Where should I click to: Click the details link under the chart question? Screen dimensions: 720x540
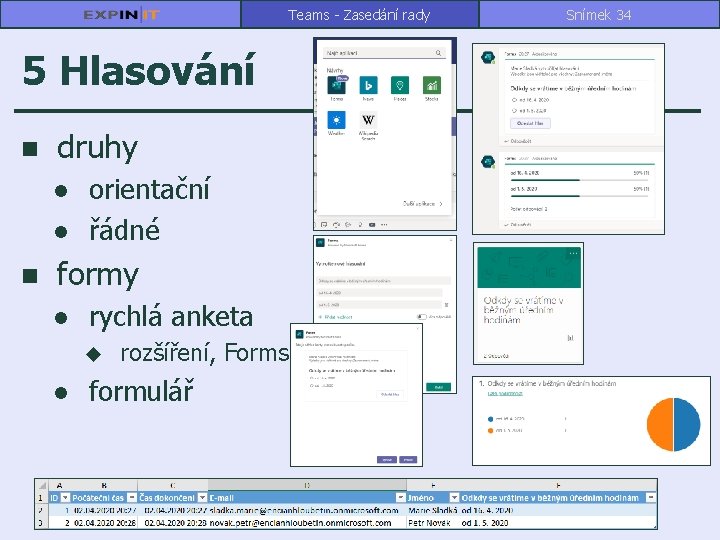coord(505,394)
